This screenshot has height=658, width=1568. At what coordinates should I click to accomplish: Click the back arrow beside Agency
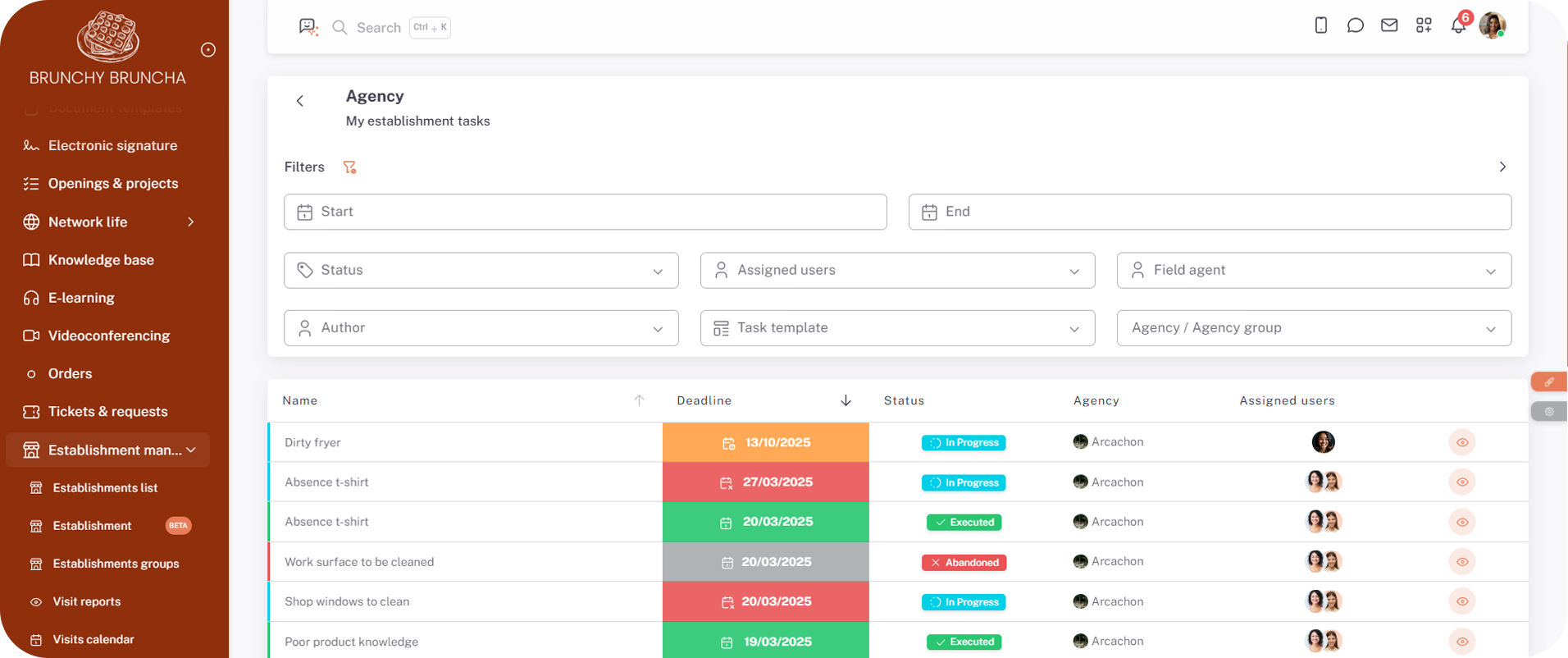[x=300, y=101]
